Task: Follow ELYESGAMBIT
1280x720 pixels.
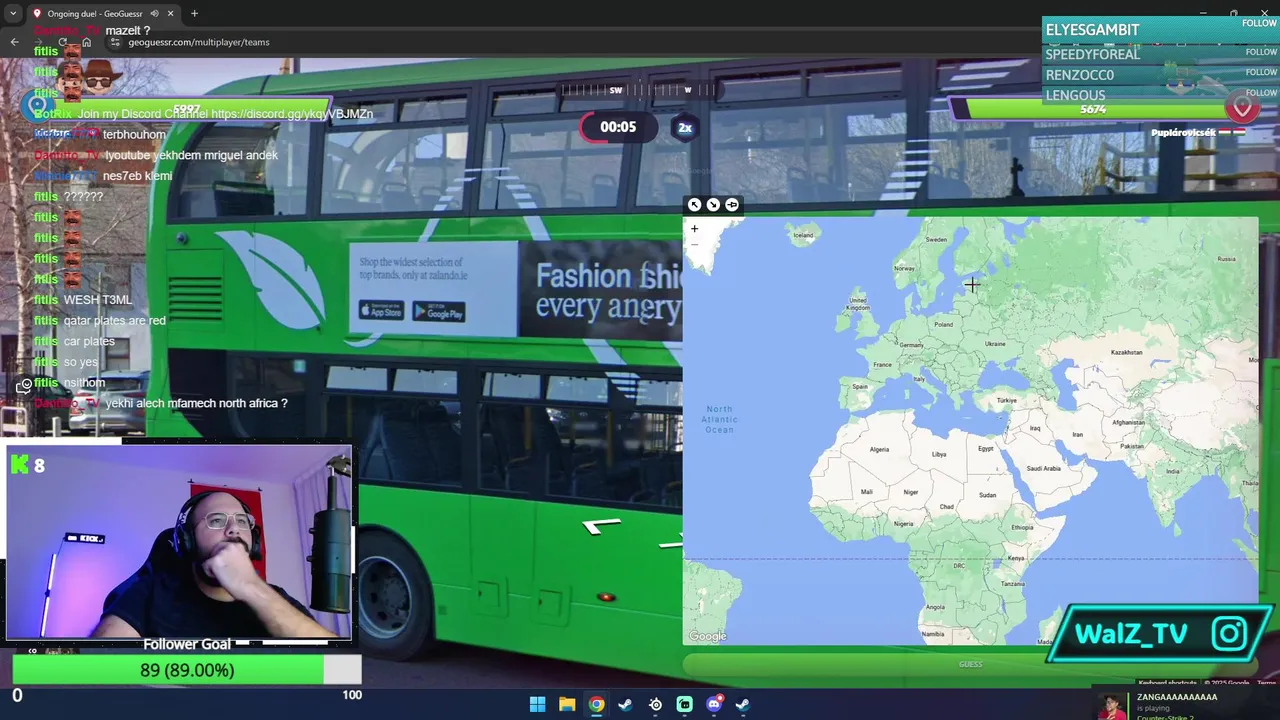Action: [1259, 23]
